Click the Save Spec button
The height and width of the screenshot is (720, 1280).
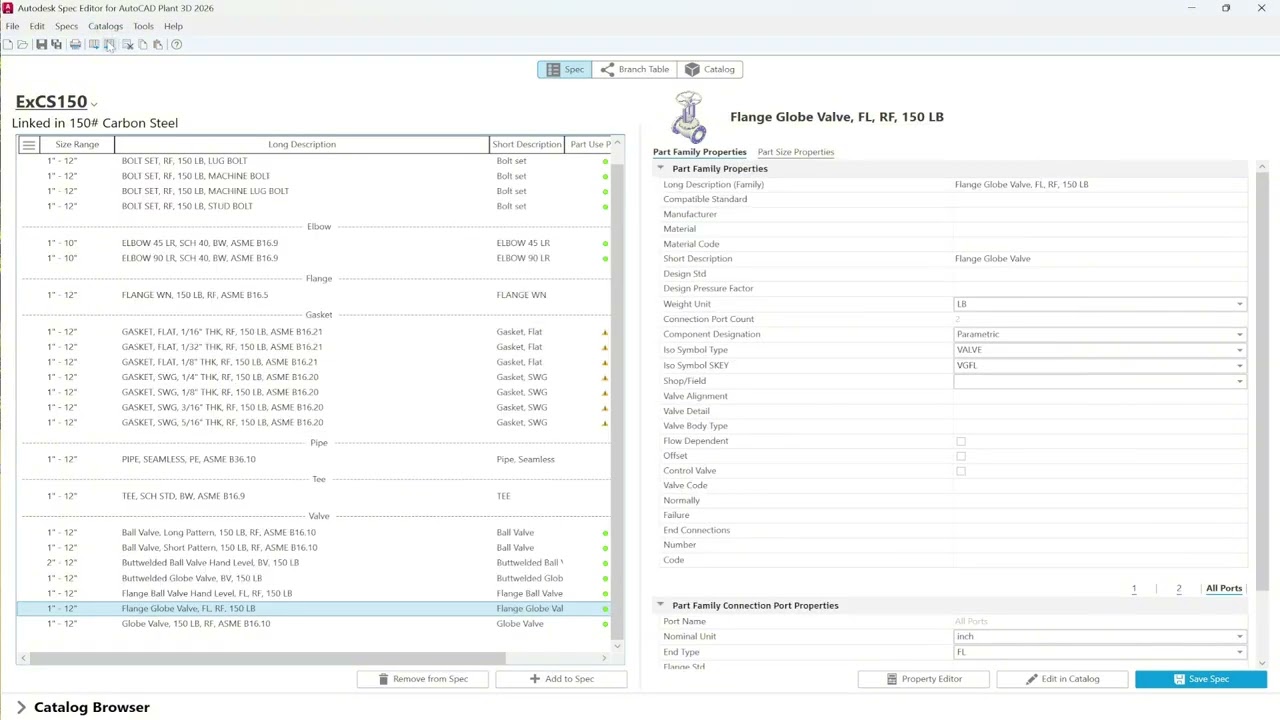tap(1201, 679)
